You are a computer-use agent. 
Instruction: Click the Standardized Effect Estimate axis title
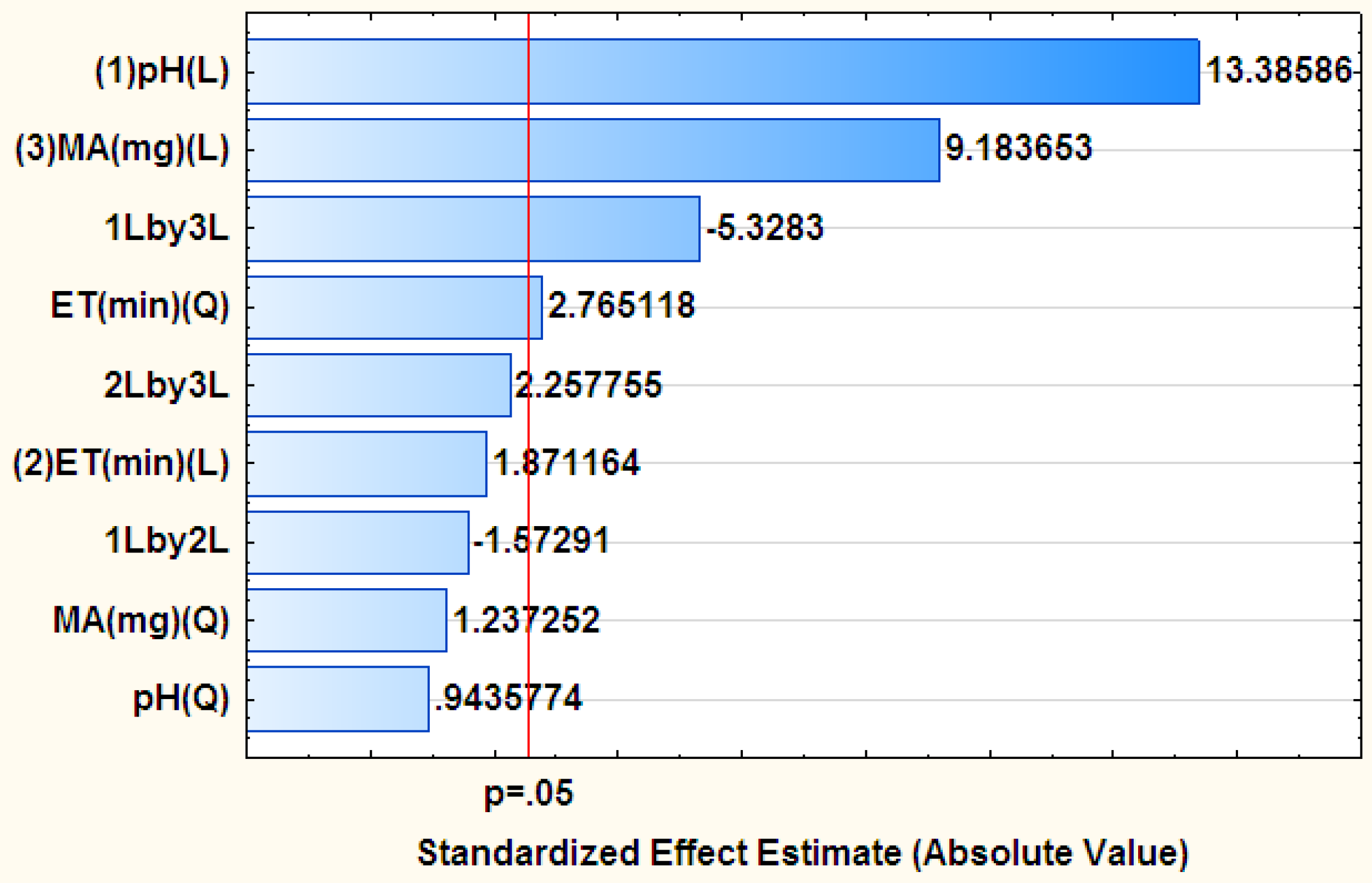(802, 853)
